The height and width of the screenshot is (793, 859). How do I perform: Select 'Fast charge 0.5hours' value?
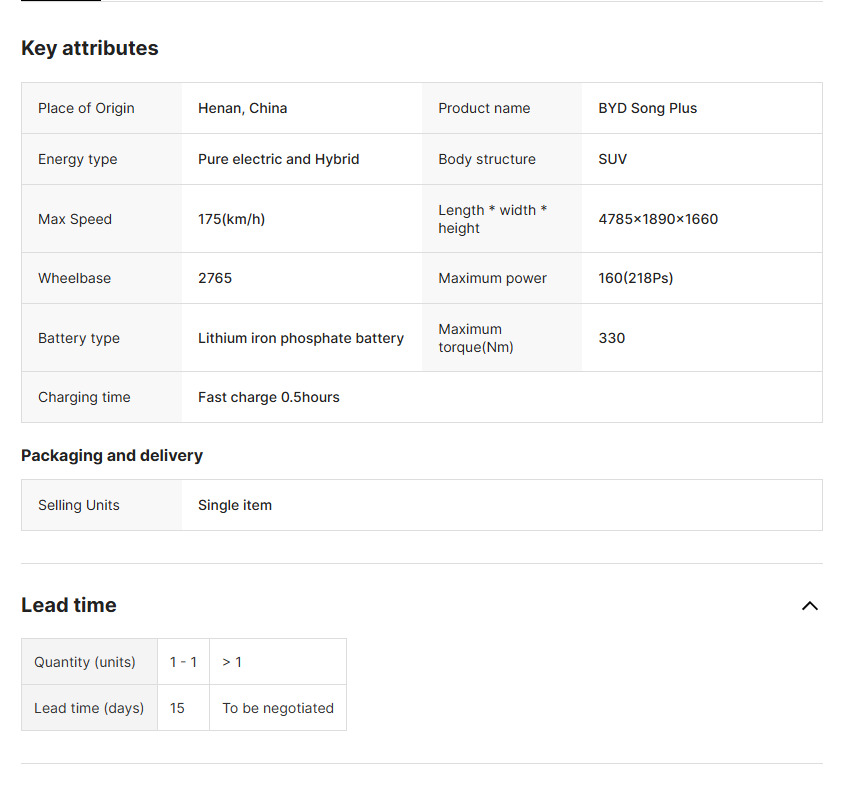(269, 397)
